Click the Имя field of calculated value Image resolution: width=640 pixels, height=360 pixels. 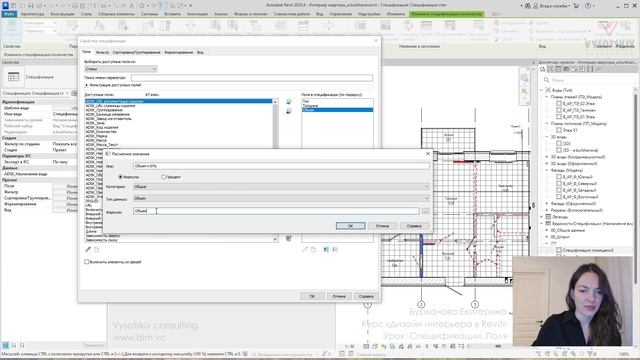coord(281,166)
